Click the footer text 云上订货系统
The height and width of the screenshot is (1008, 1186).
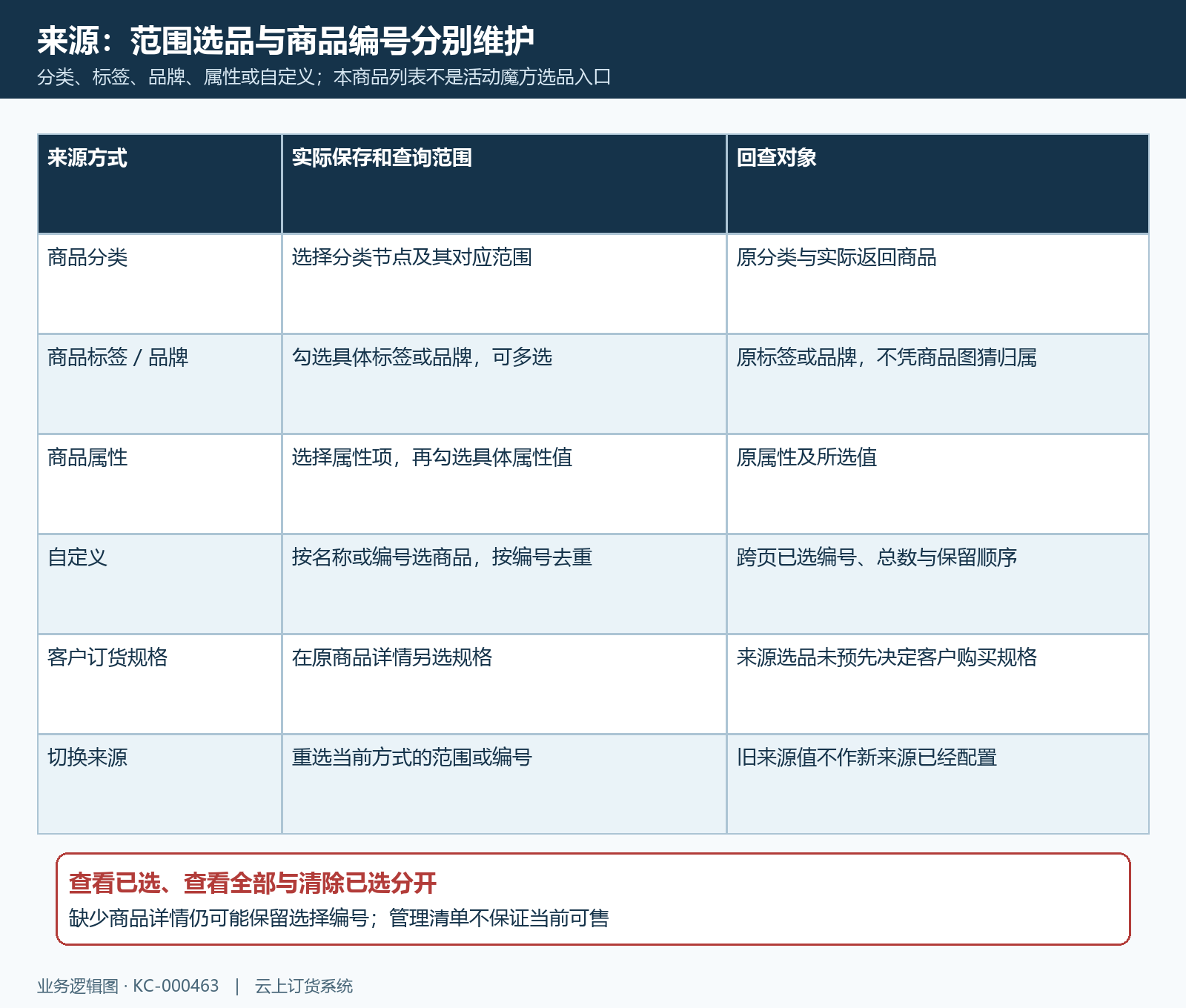tap(304, 987)
